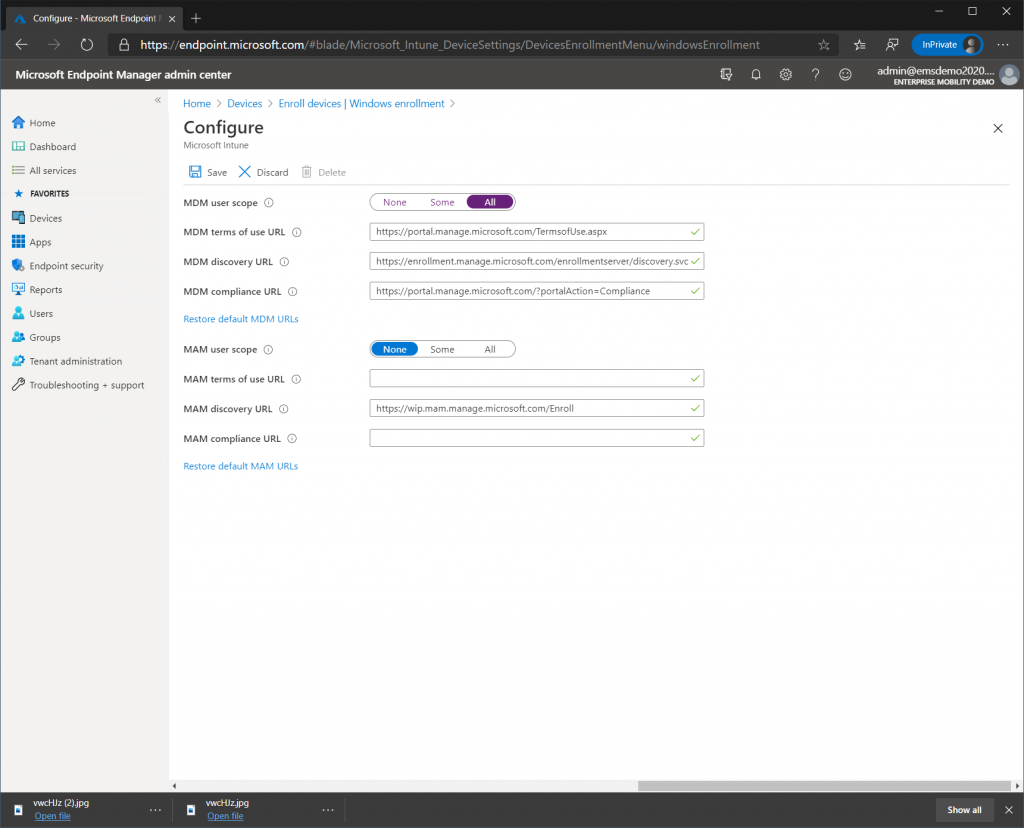Go to Devices breadcrumb
This screenshot has height=828, width=1024.
244,103
